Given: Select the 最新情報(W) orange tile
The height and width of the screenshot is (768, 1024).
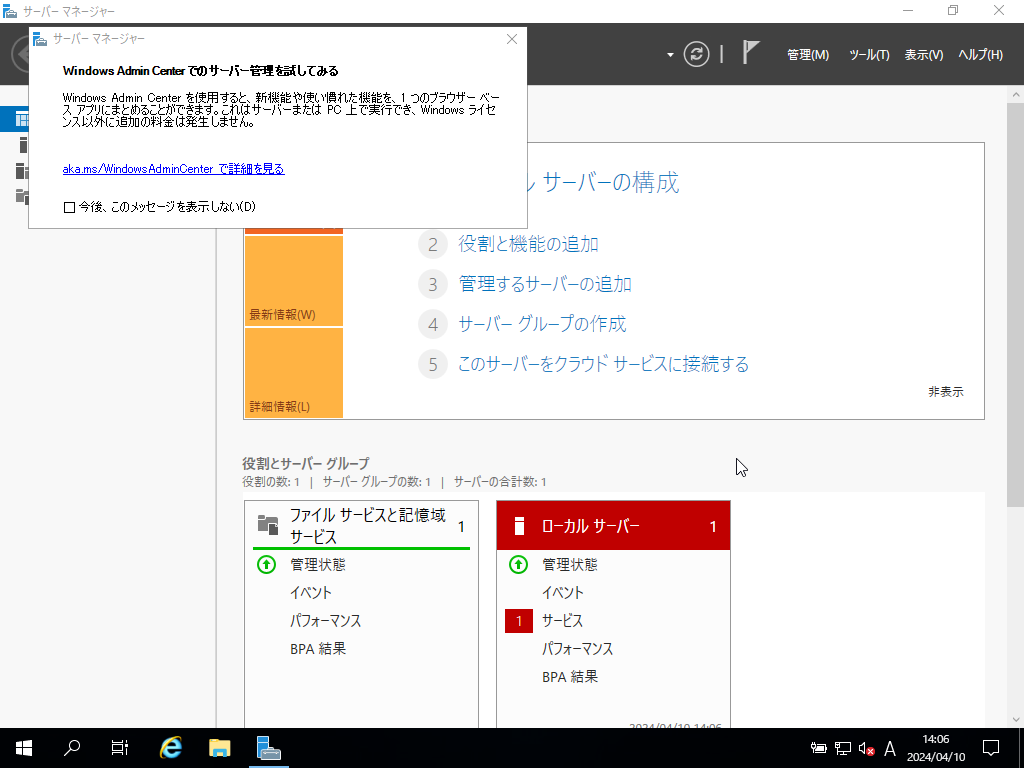Looking at the screenshot, I should pyautogui.click(x=294, y=281).
